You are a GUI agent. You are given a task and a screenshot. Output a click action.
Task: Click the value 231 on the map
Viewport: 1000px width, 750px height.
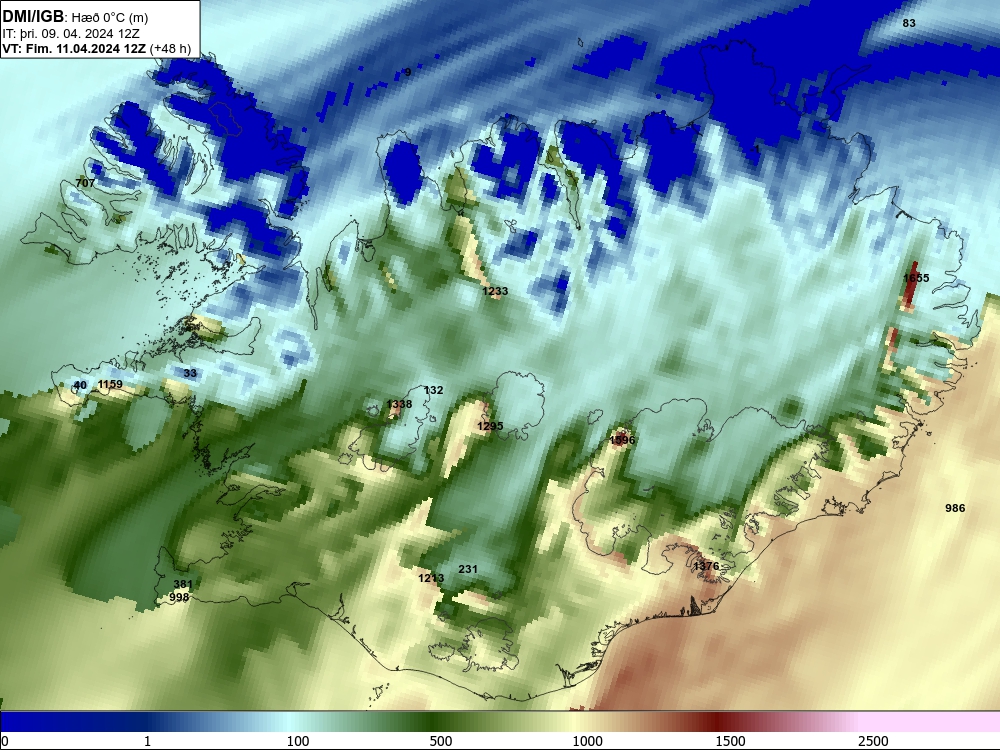pos(468,570)
